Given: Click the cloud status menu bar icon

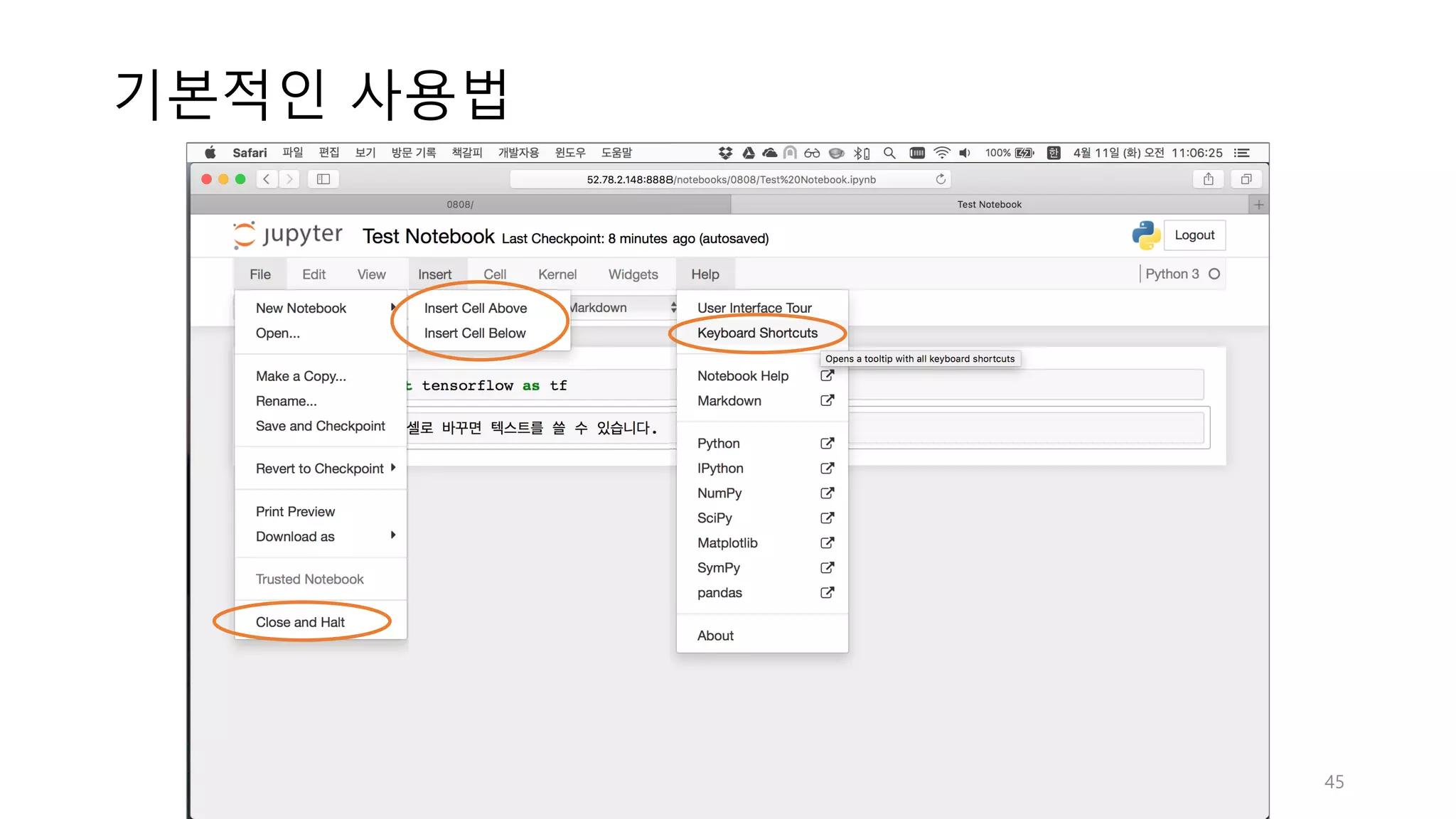Looking at the screenshot, I should tap(770, 153).
